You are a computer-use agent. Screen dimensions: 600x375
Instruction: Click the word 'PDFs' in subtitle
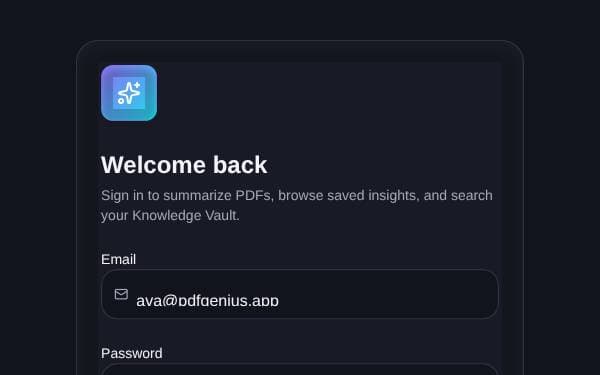(x=253, y=196)
